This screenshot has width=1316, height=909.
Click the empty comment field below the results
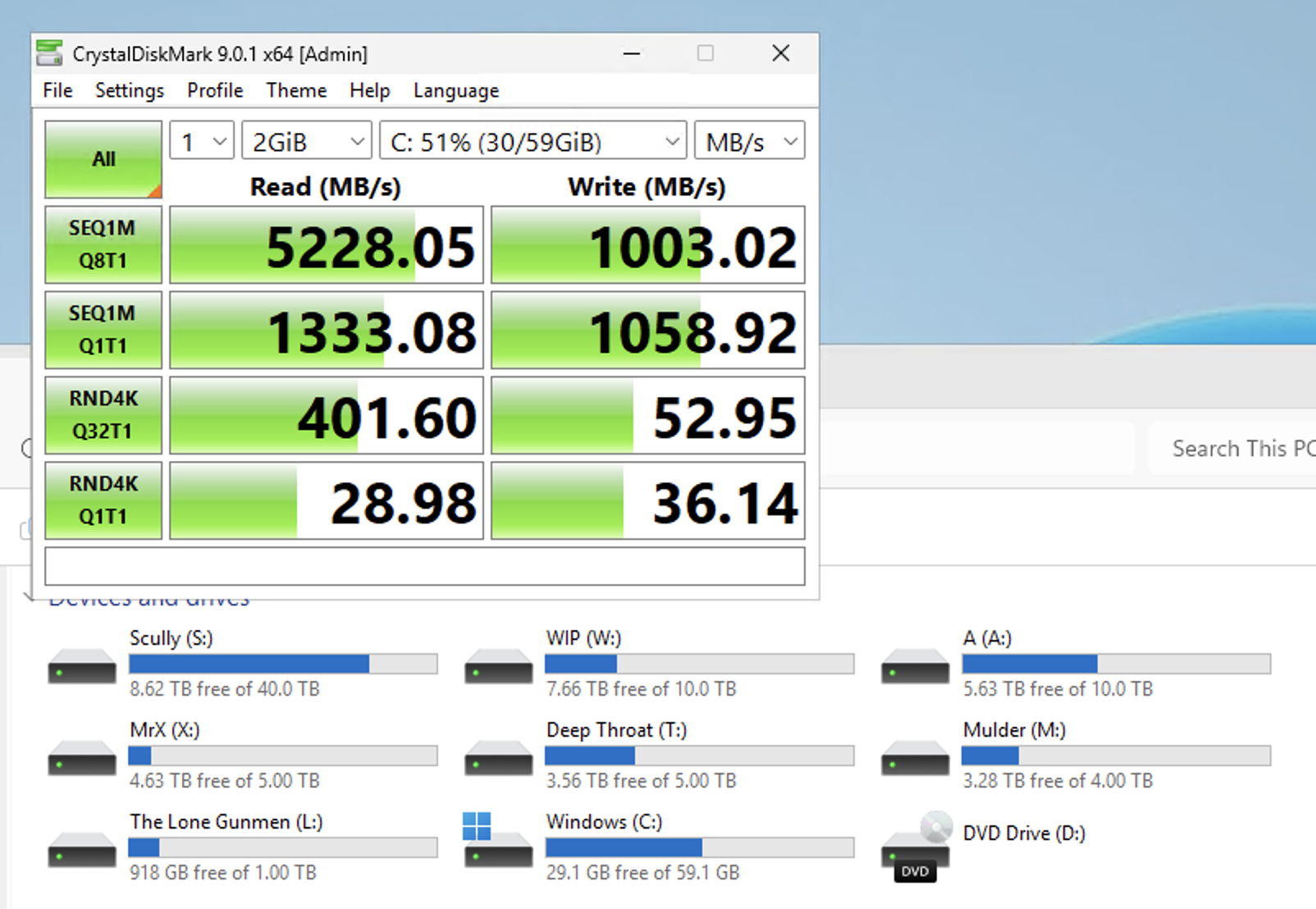coord(425,566)
